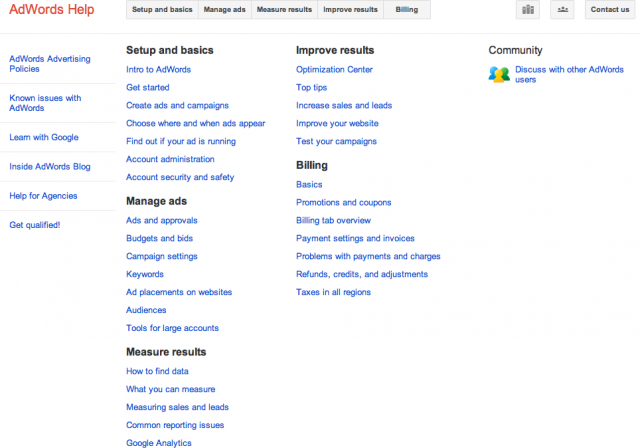Open Ad placements on websites link
640x448 pixels.
click(x=179, y=292)
